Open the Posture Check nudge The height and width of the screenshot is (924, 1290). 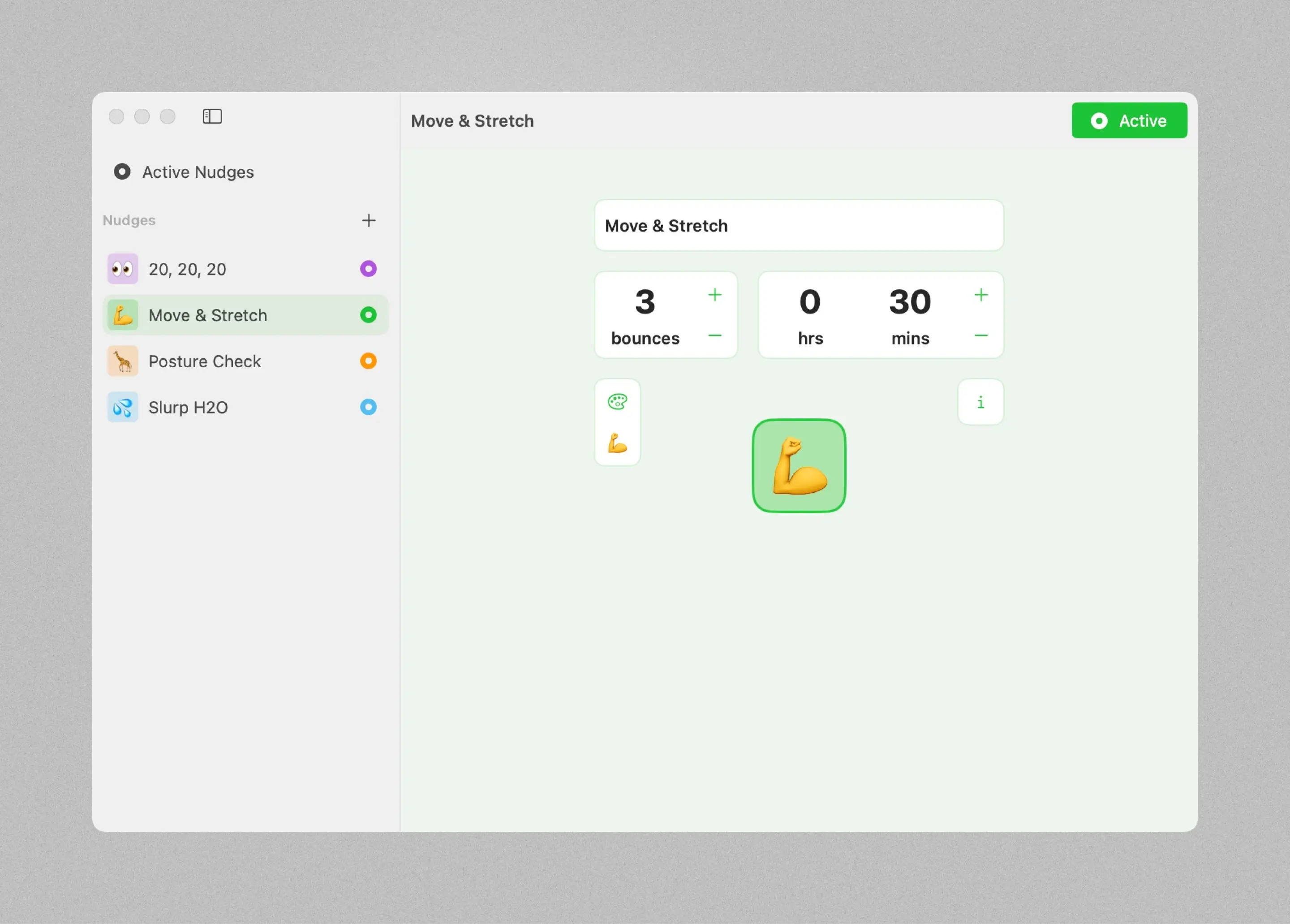(245, 361)
